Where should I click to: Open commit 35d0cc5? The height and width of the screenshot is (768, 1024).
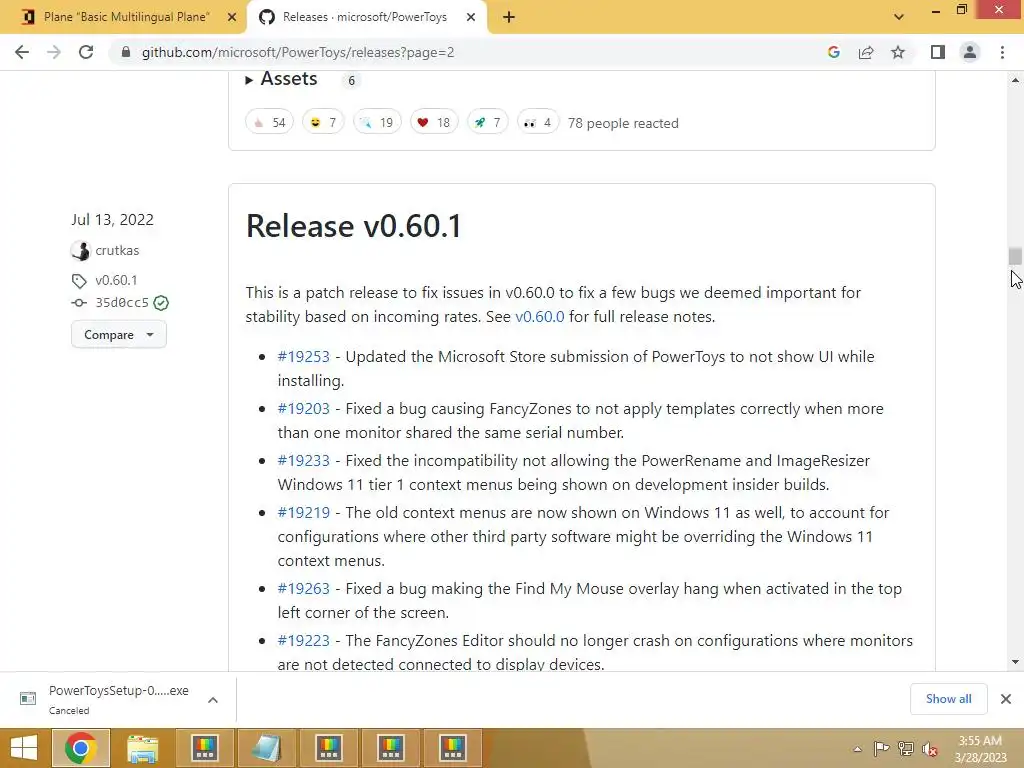122,302
